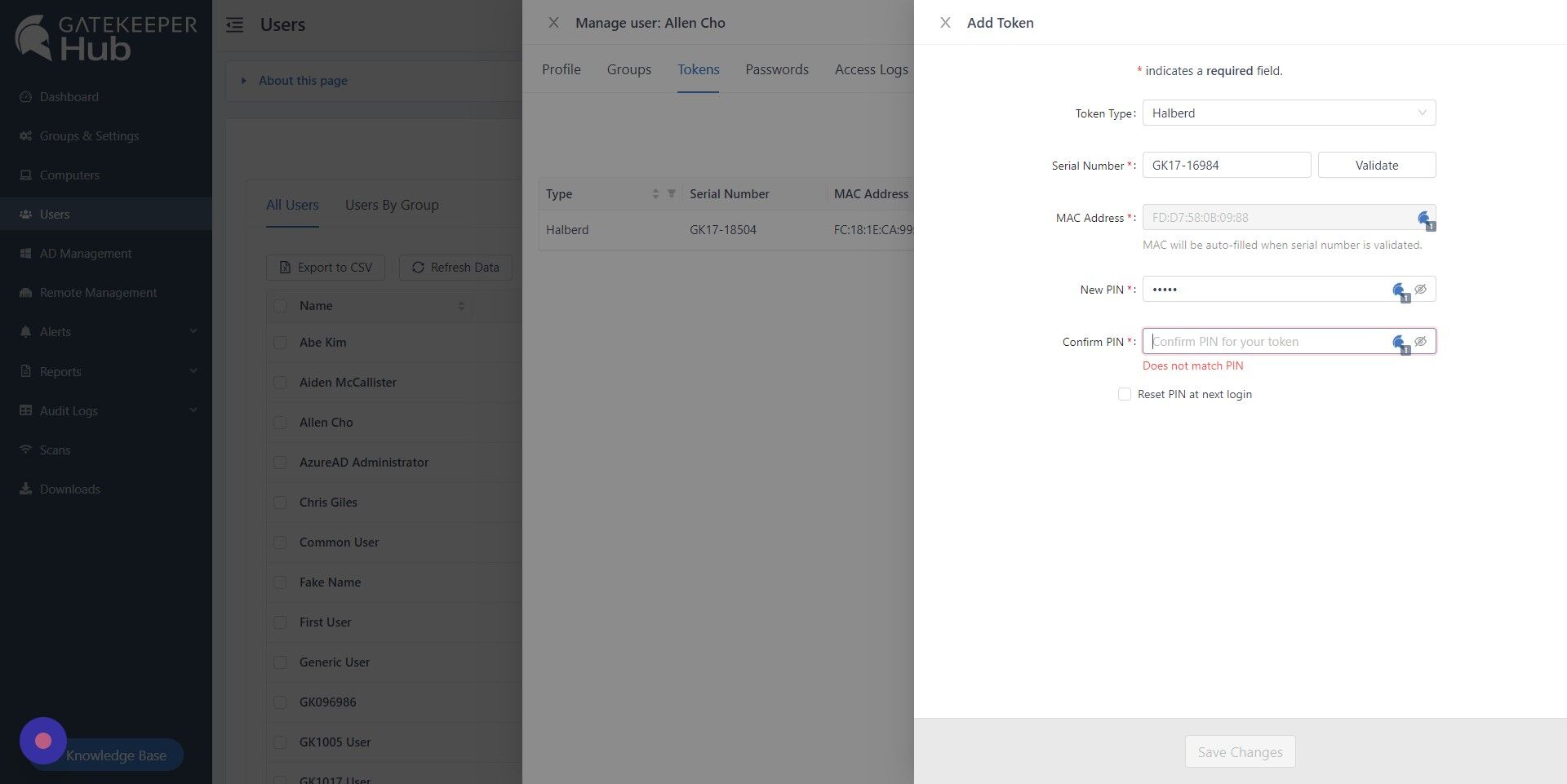This screenshot has width=1567, height=784.
Task: Click the Downloads icon in sidebar
Action: [x=25, y=489]
